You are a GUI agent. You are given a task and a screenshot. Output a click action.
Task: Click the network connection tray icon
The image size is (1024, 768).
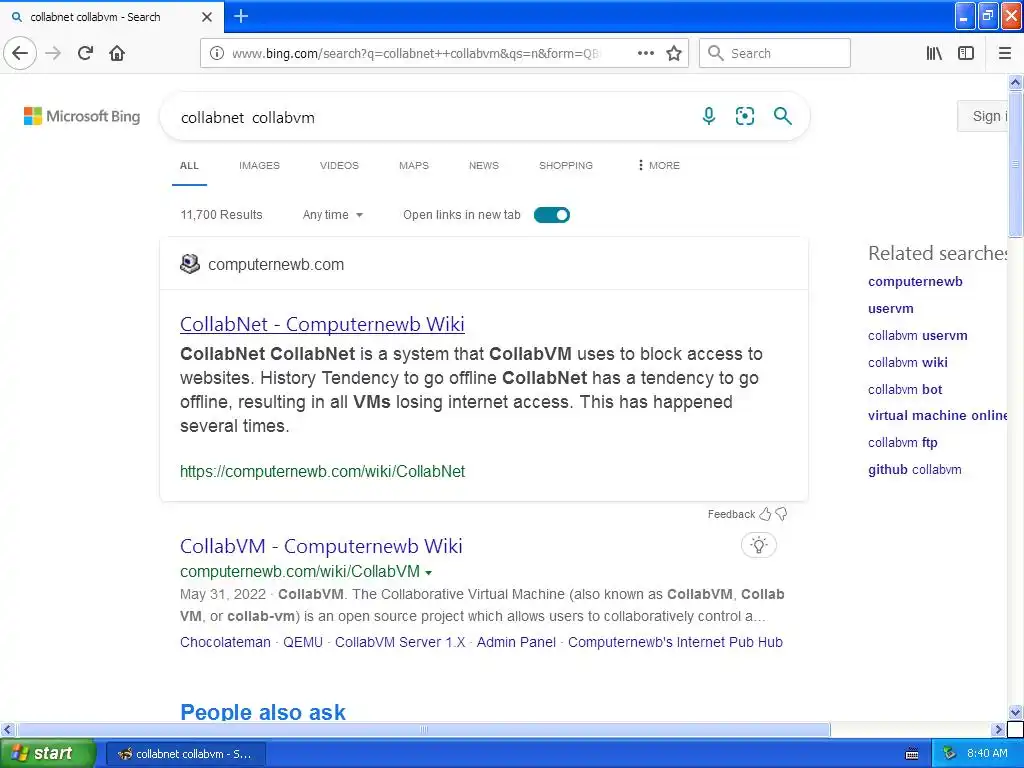[949, 754]
